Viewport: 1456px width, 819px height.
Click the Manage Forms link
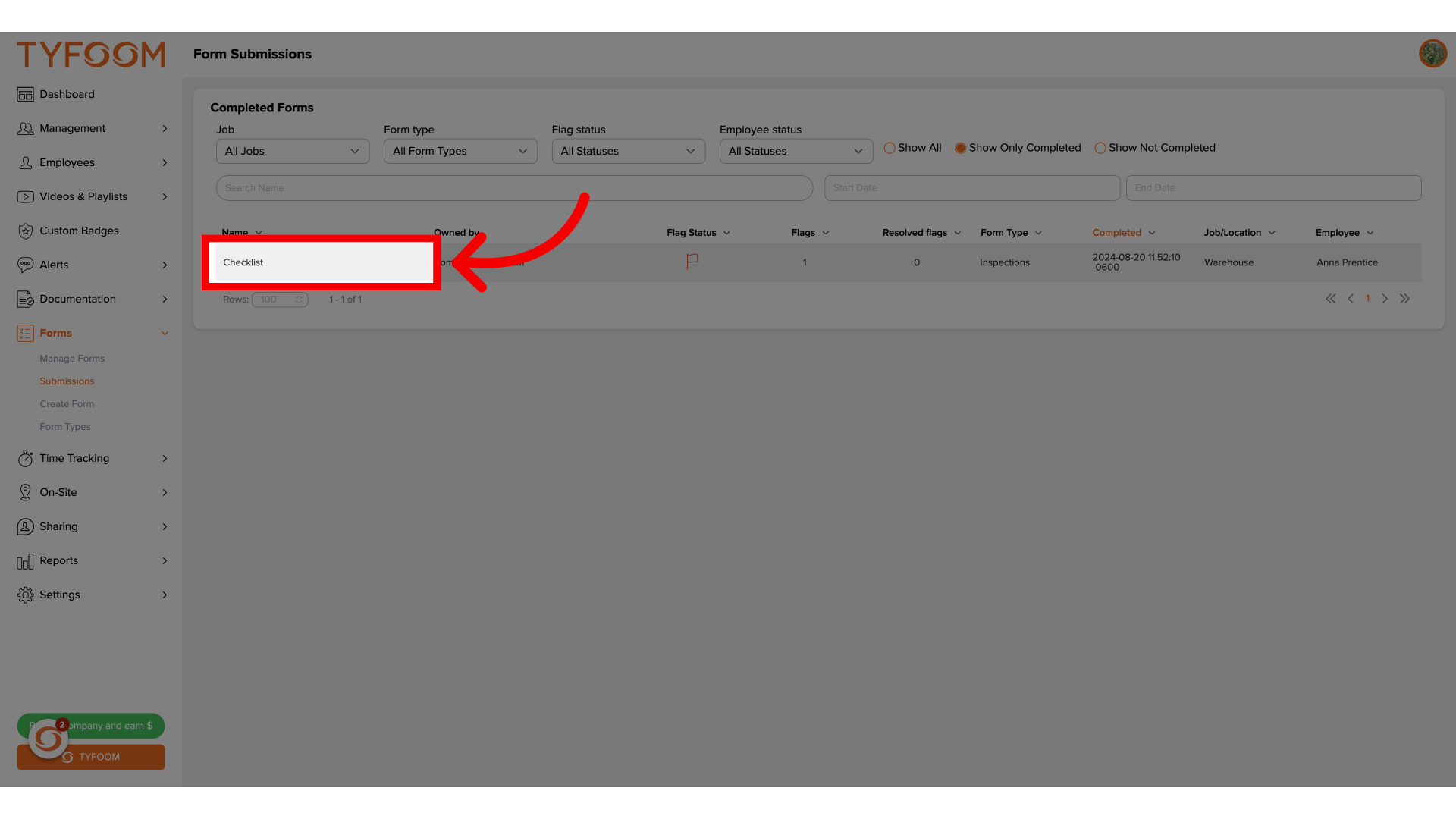[x=71, y=358]
